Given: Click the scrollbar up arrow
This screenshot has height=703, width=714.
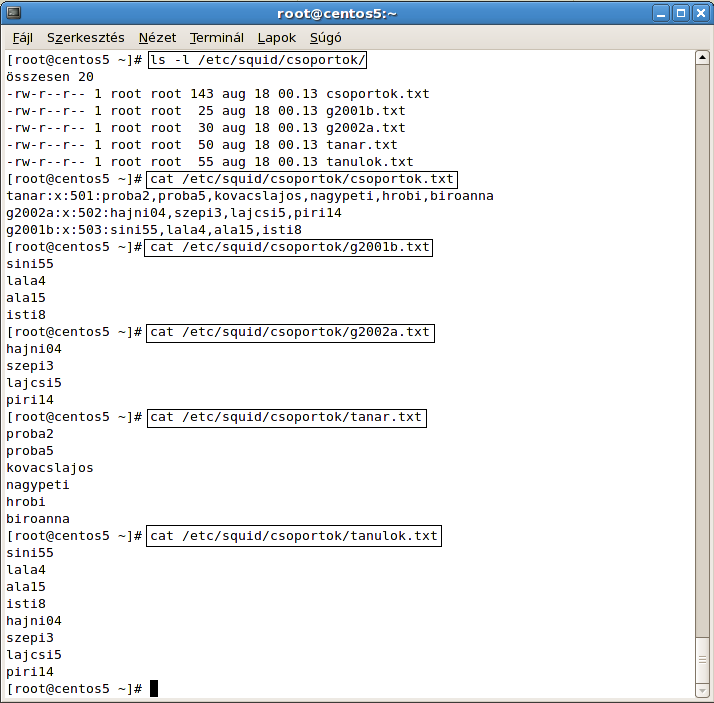Looking at the screenshot, I should tap(703, 59).
